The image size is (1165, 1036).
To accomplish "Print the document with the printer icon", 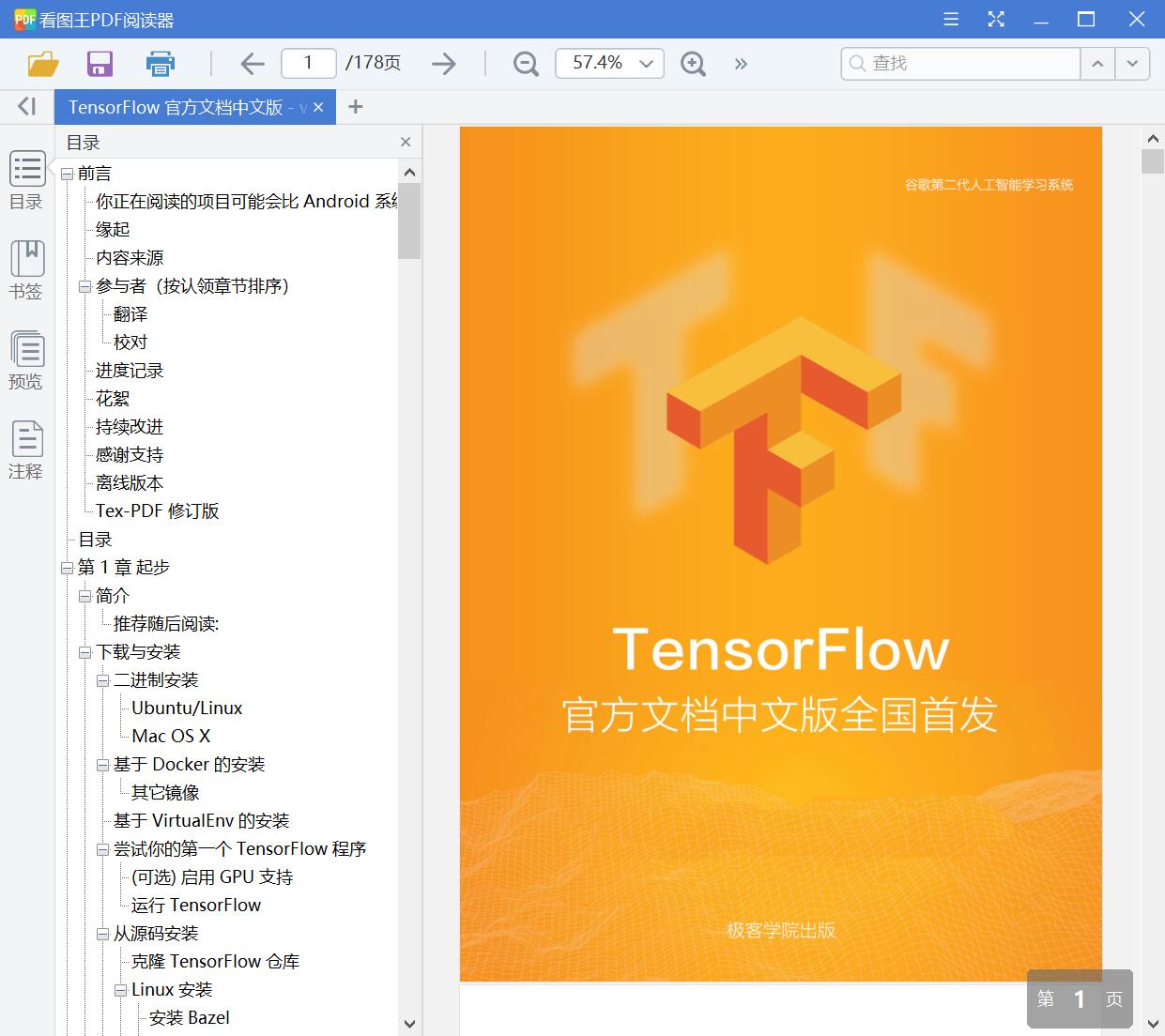I will (161, 64).
